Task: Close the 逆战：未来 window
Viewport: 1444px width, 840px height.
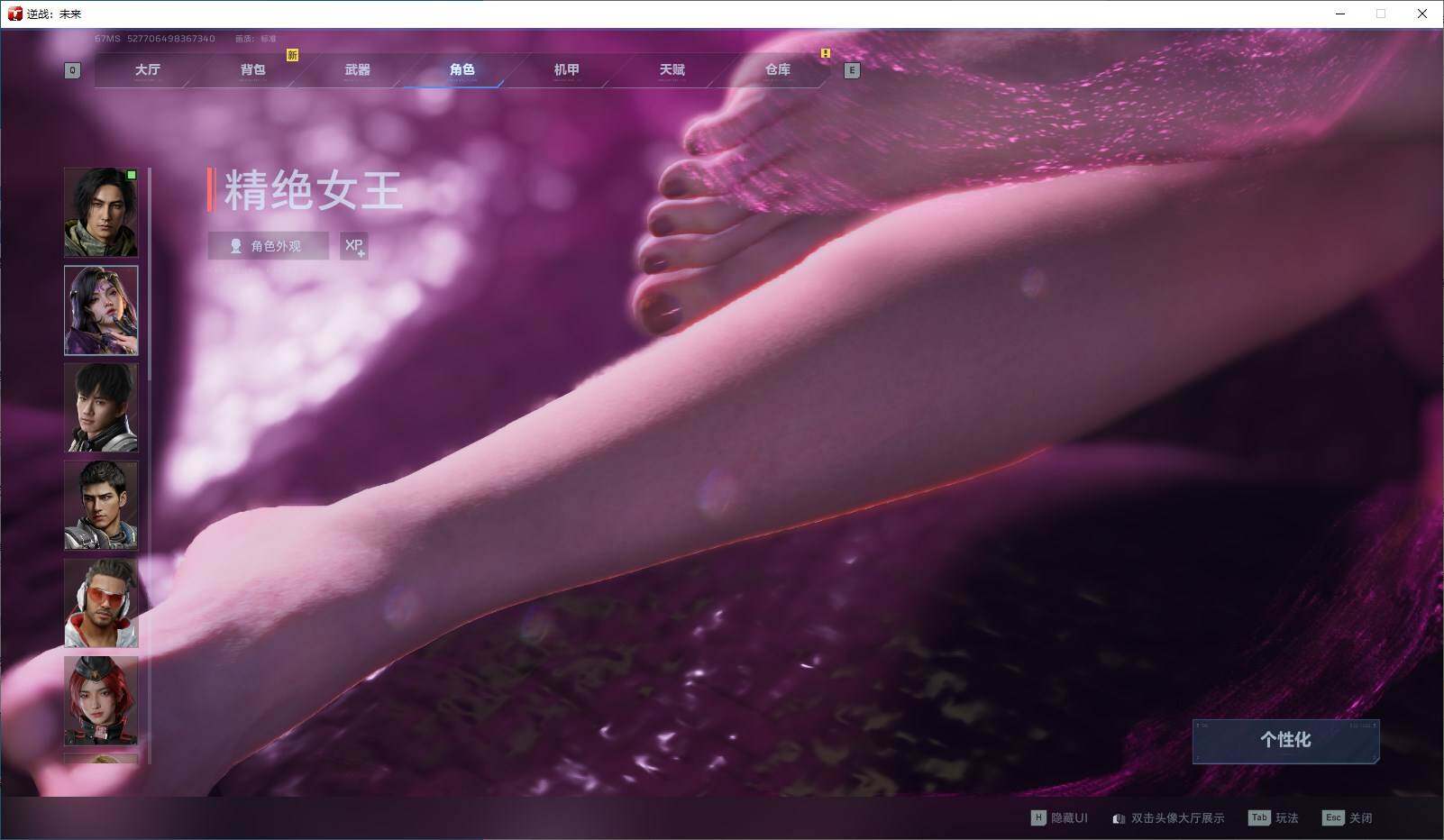Action: 1422,14
